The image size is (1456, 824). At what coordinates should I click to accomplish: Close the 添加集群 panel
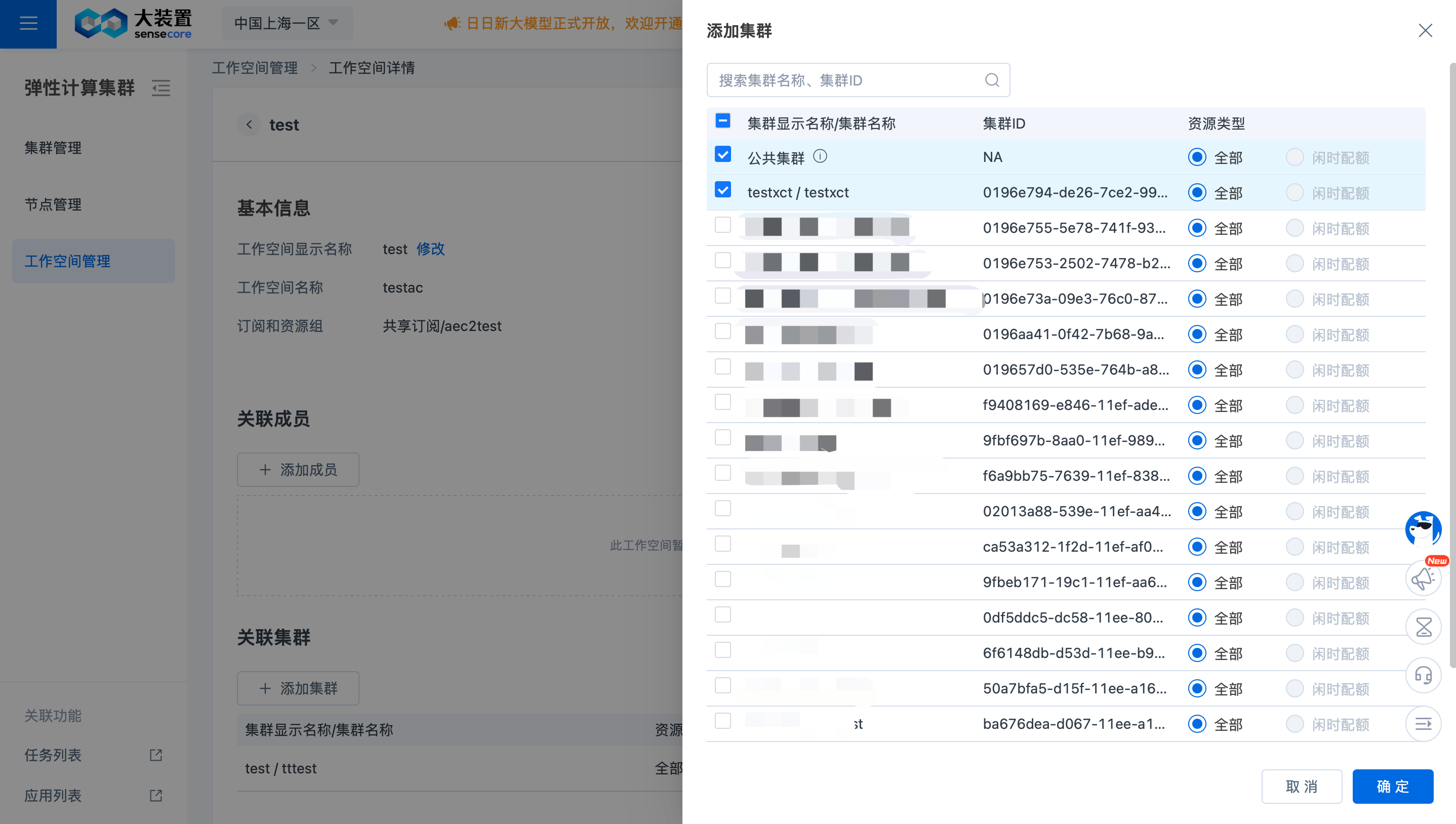click(1425, 30)
